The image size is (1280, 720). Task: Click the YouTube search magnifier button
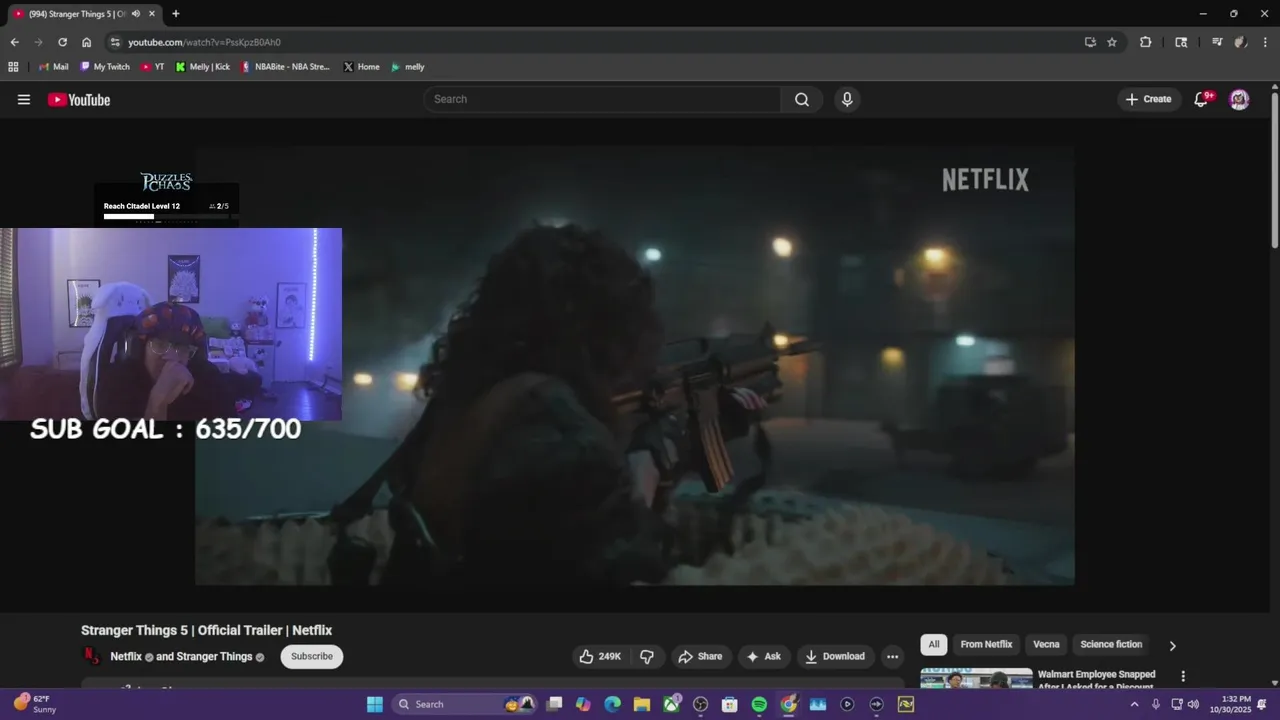802,99
